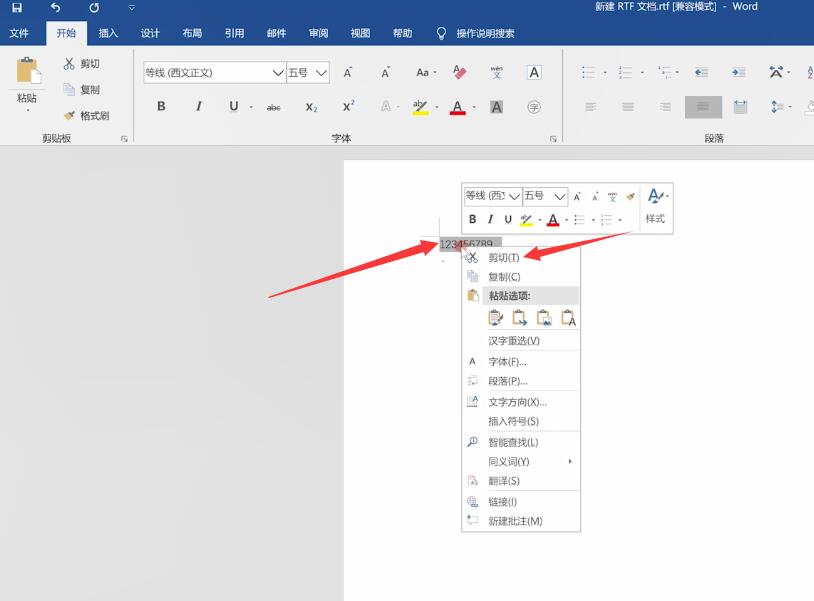This screenshot has width=814, height=601.
Task: Open ribbon highlight color dropdown arrow
Action: point(437,107)
